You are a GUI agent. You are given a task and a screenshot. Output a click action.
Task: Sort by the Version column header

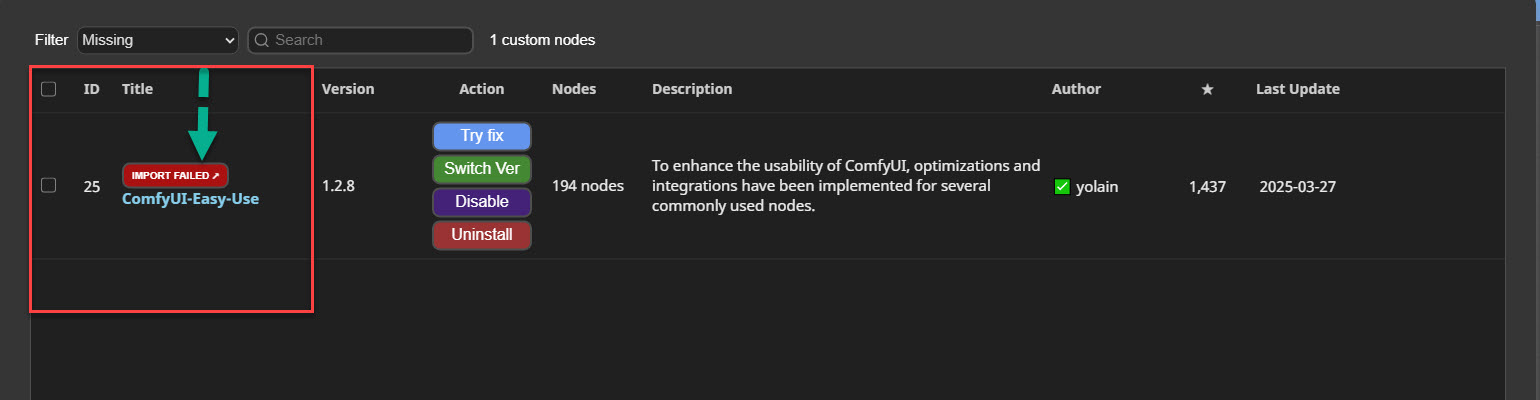point(348,89)
